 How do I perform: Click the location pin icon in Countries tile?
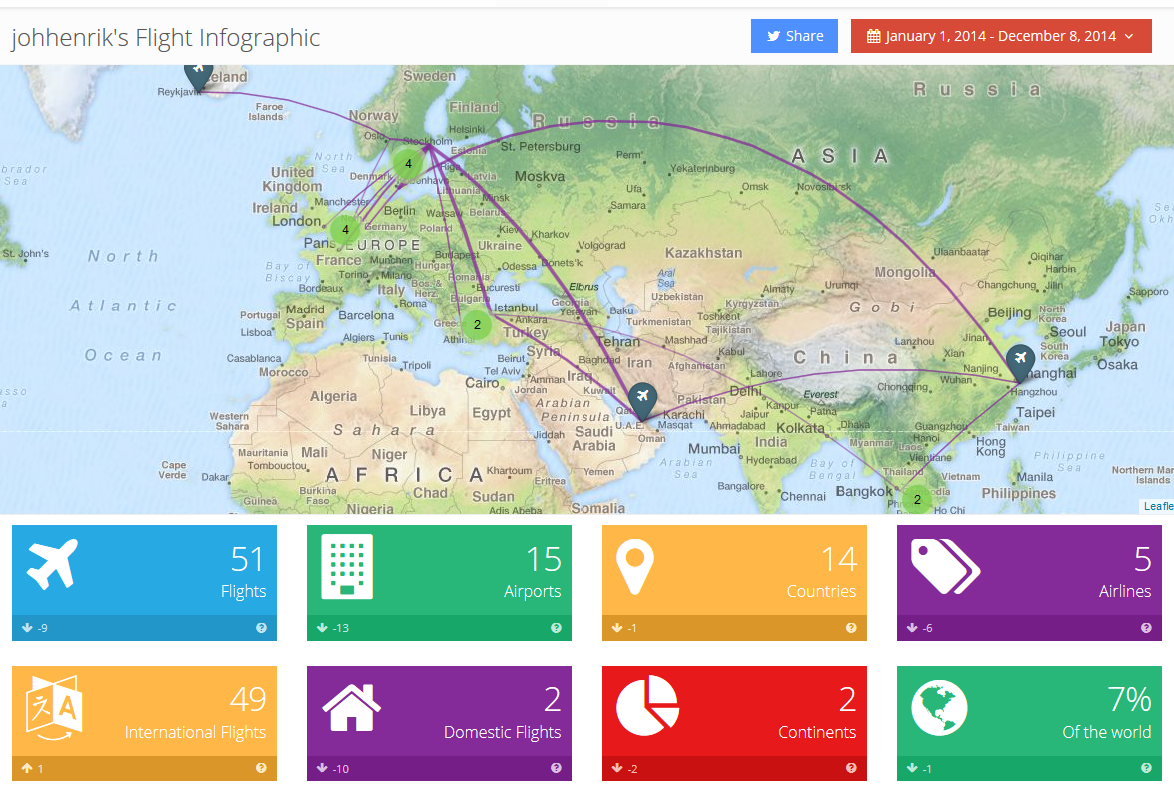pyautogui.click(x=635, y=567)
